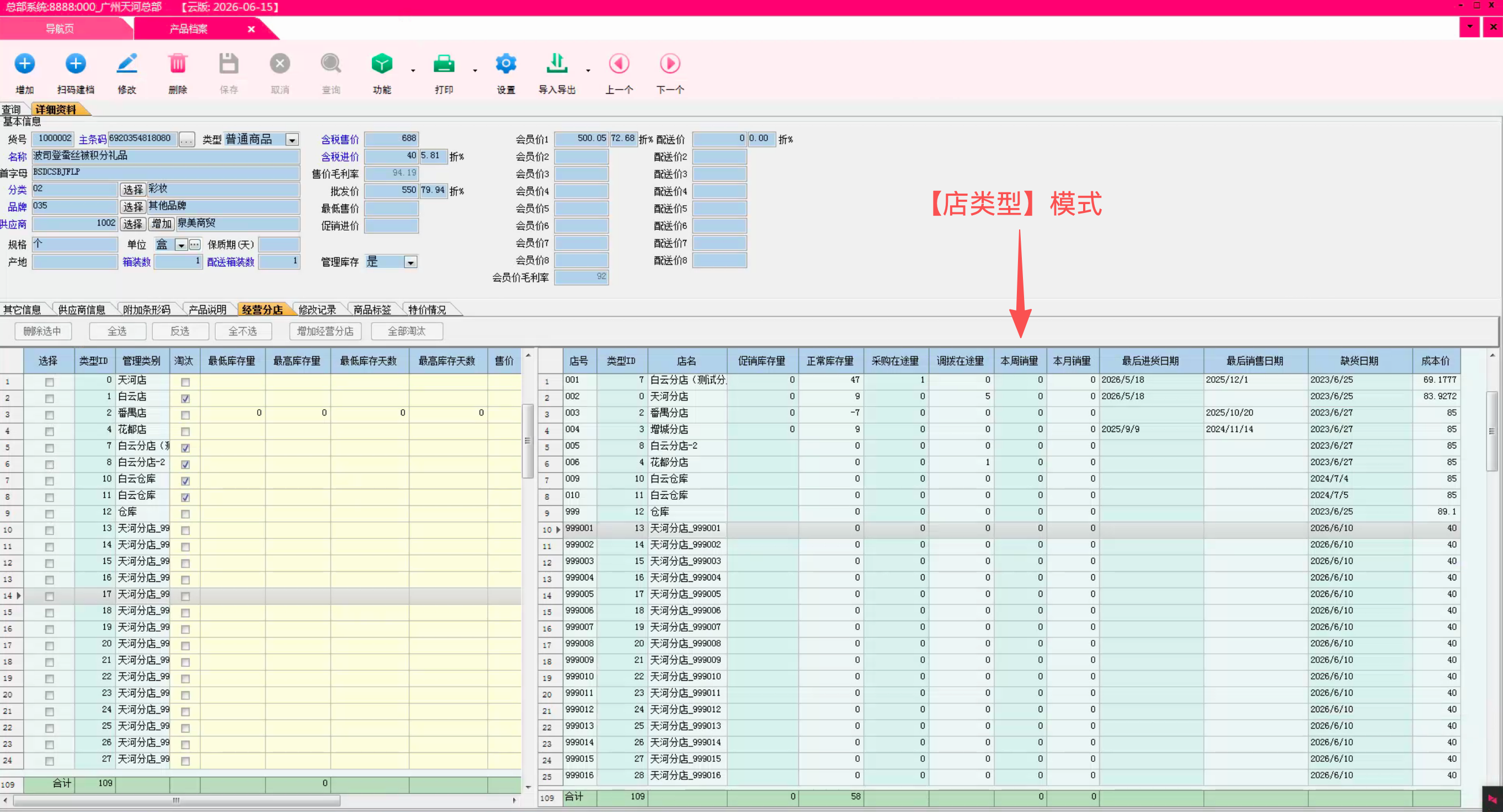Screen dimensions: 1503x812
Task: Go to next record with 下一个
Action: (670, 63)
